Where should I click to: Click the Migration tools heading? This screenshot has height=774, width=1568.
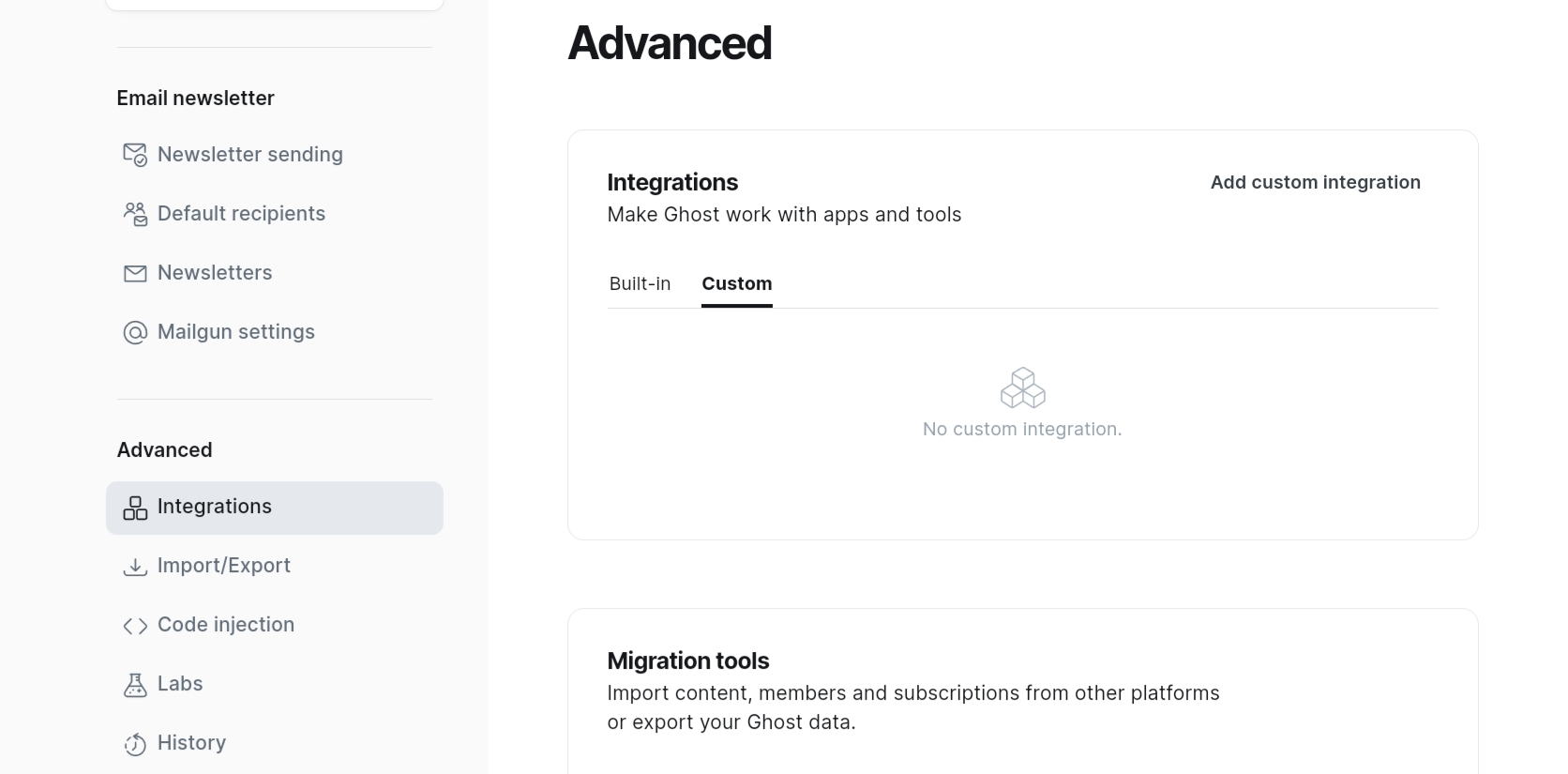tap(688, 660)
